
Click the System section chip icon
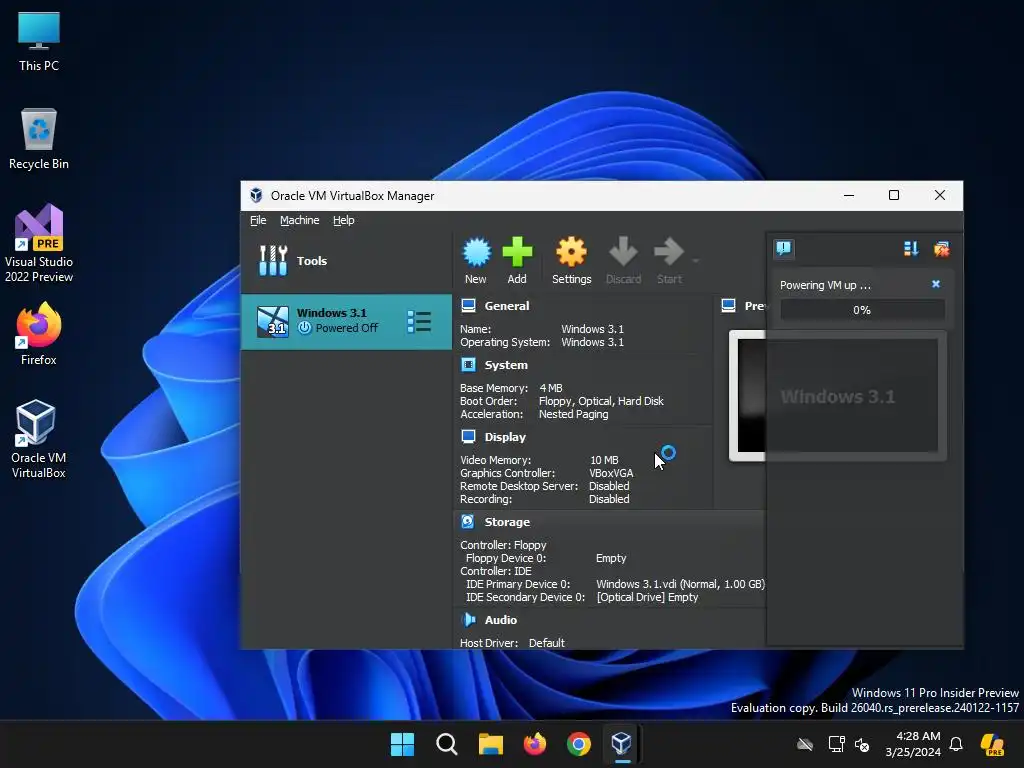tap(468, 364)
